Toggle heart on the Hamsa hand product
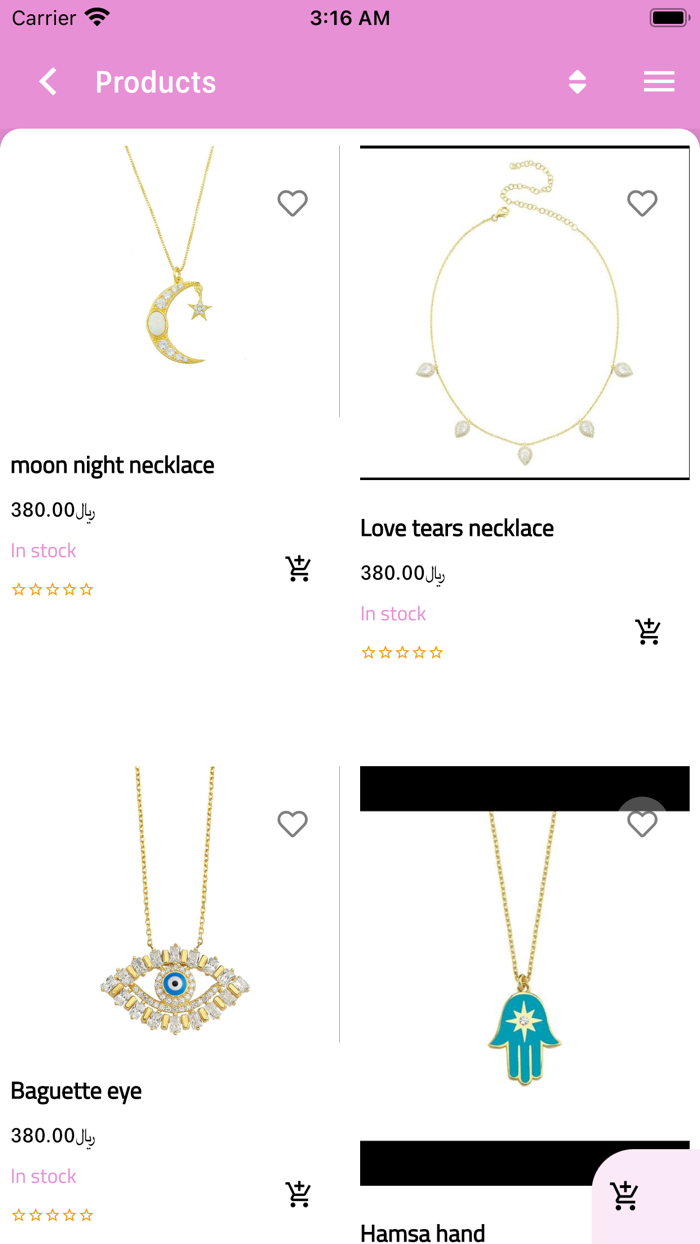Screen dimensions: 700x1244 [642, 823]
